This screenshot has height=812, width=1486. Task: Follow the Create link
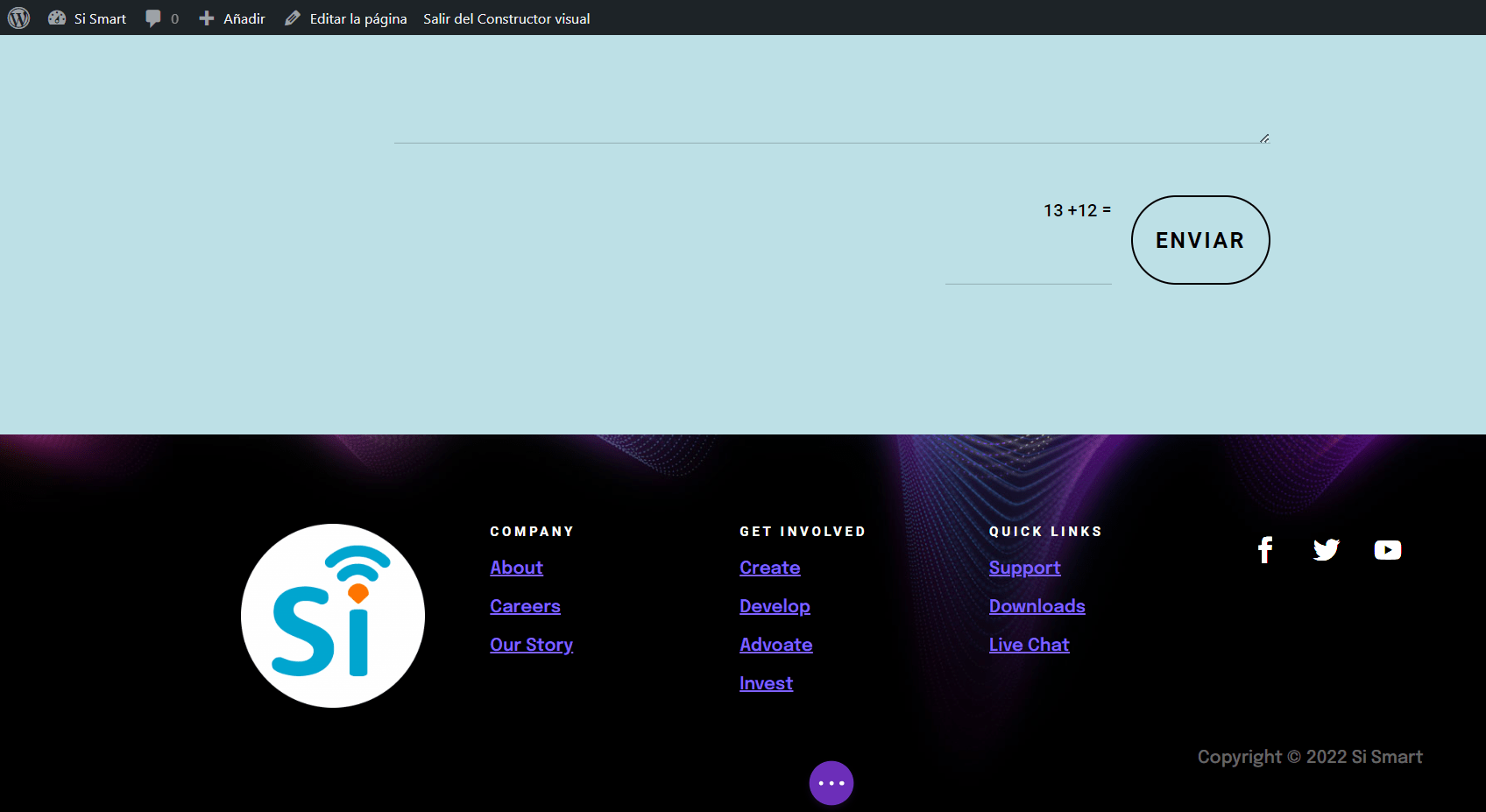click(x=769, y=568)
